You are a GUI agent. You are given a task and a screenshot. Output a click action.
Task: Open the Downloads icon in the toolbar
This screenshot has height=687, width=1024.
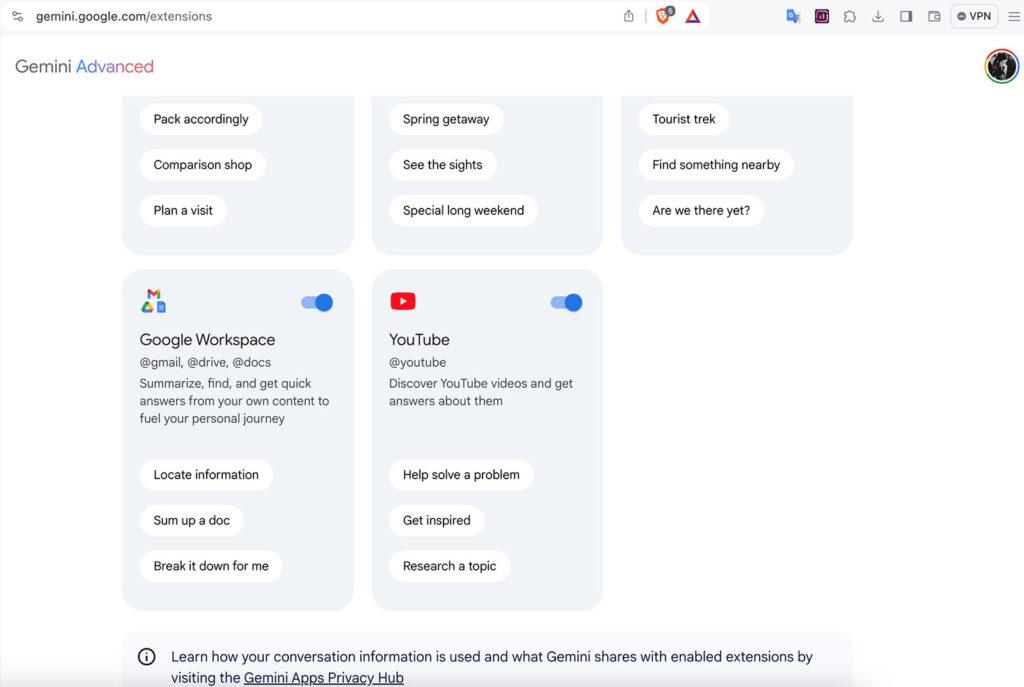[x=878, y=16]
